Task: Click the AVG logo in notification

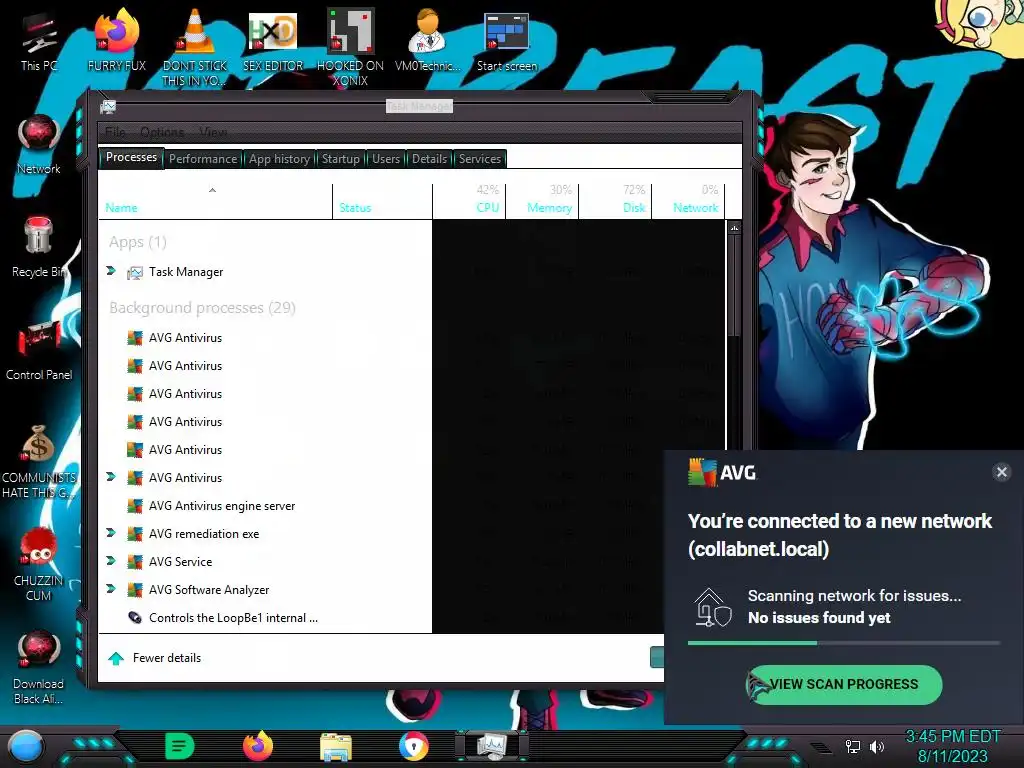Action: tap(722, 472)
